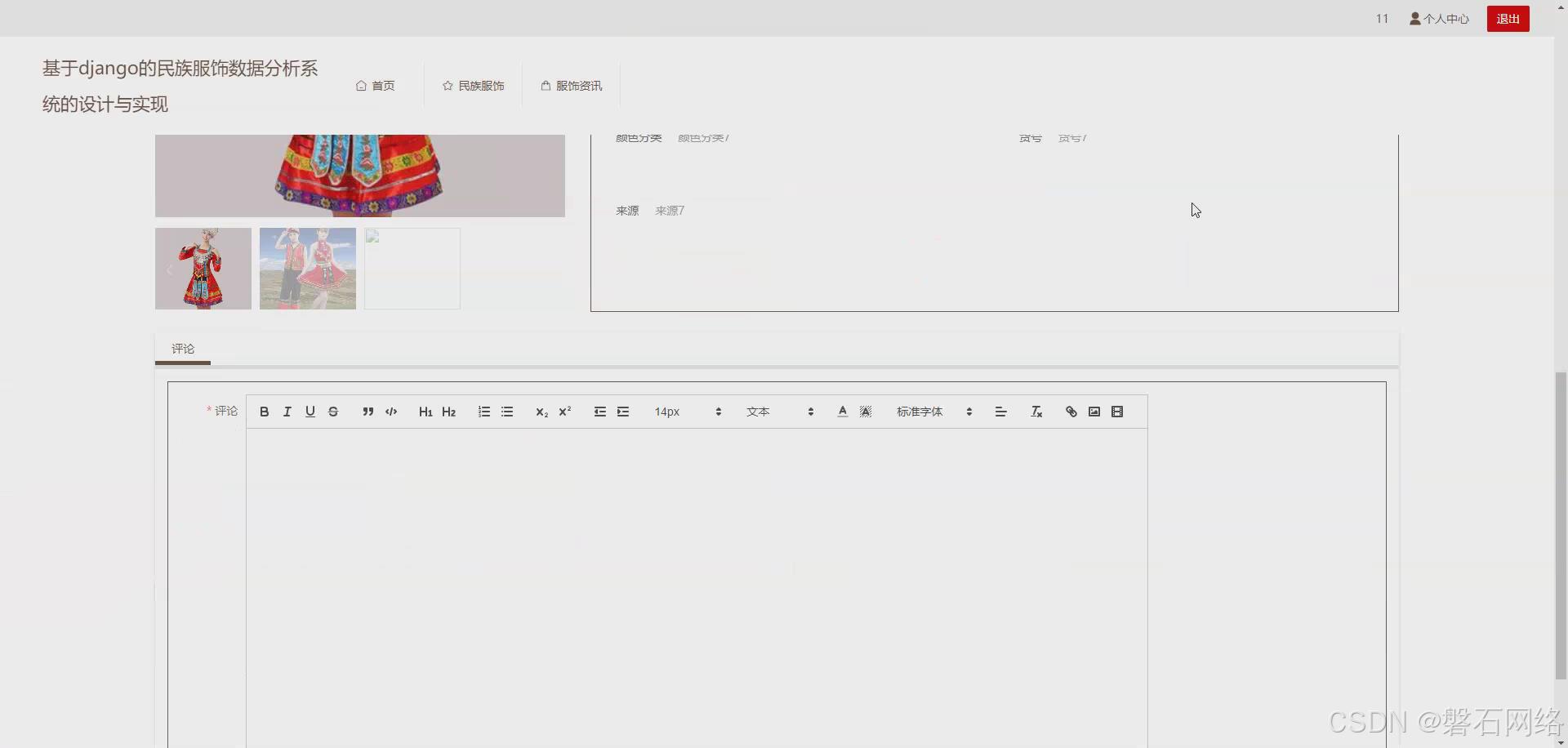Open the text color picker
The image size is (1568, 748).
point(843,412)
